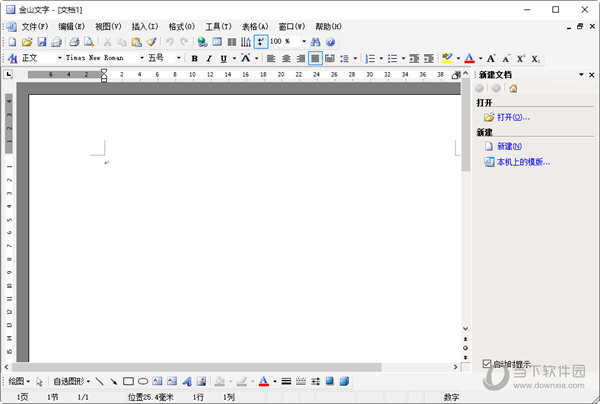Open the 视图(V) menu
The image size is (600, 404).
point(108,26)
